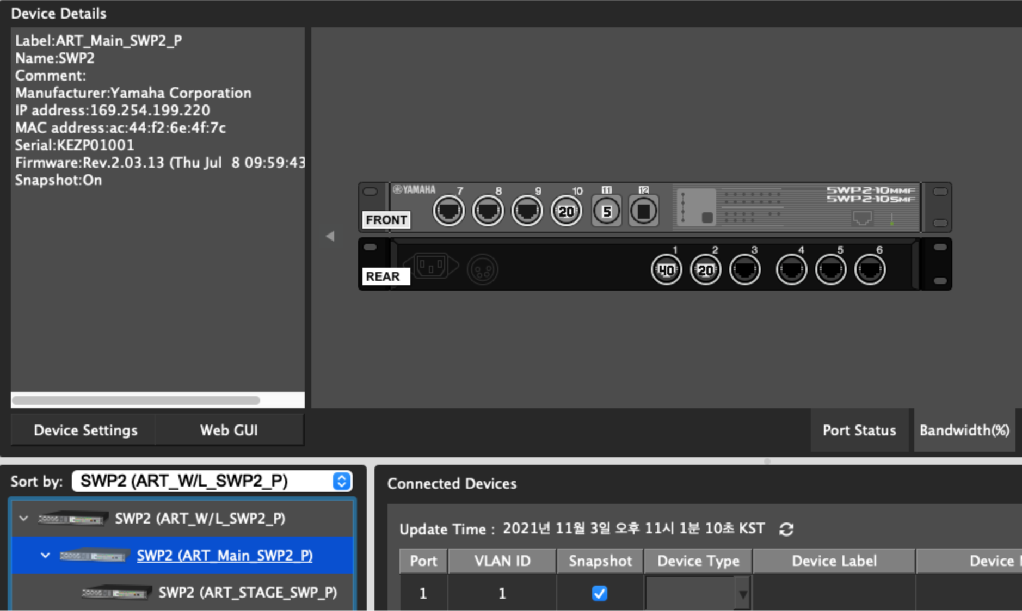Screen dimensions: 1022x611
Task: Open the Sort by dropdown
Action: coord(212,481)
